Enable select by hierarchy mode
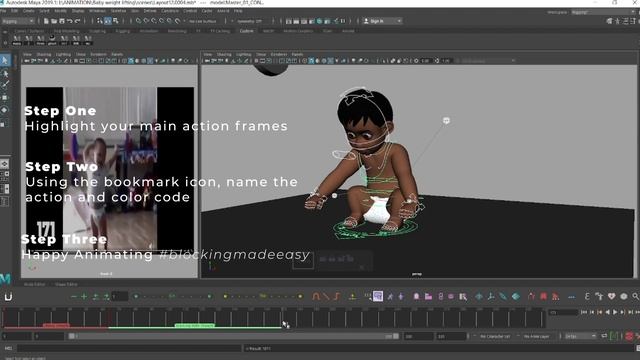The width and height of the screenshot is (640, 360). 100,21
